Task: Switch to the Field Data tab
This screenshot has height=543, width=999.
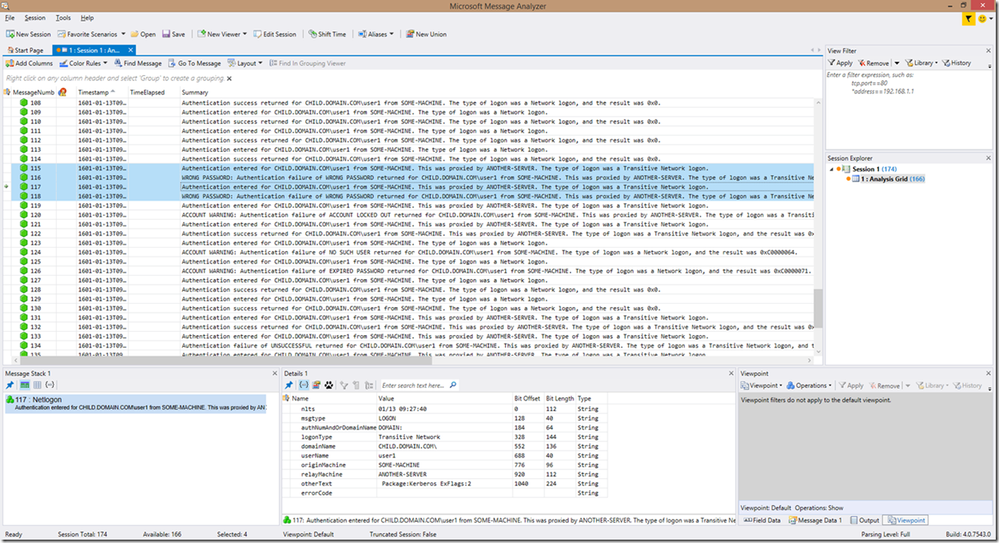Action: click(x=762, y=520)
